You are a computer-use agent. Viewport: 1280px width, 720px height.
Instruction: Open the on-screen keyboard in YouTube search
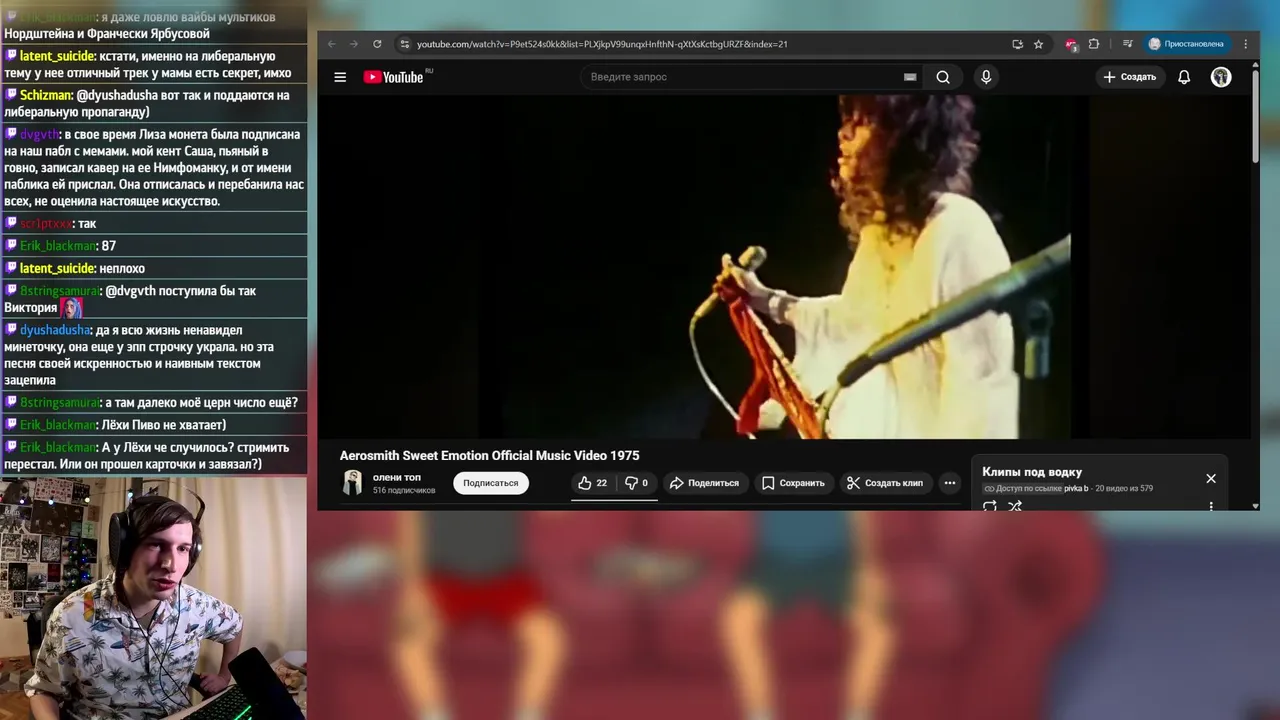[910, 77]
